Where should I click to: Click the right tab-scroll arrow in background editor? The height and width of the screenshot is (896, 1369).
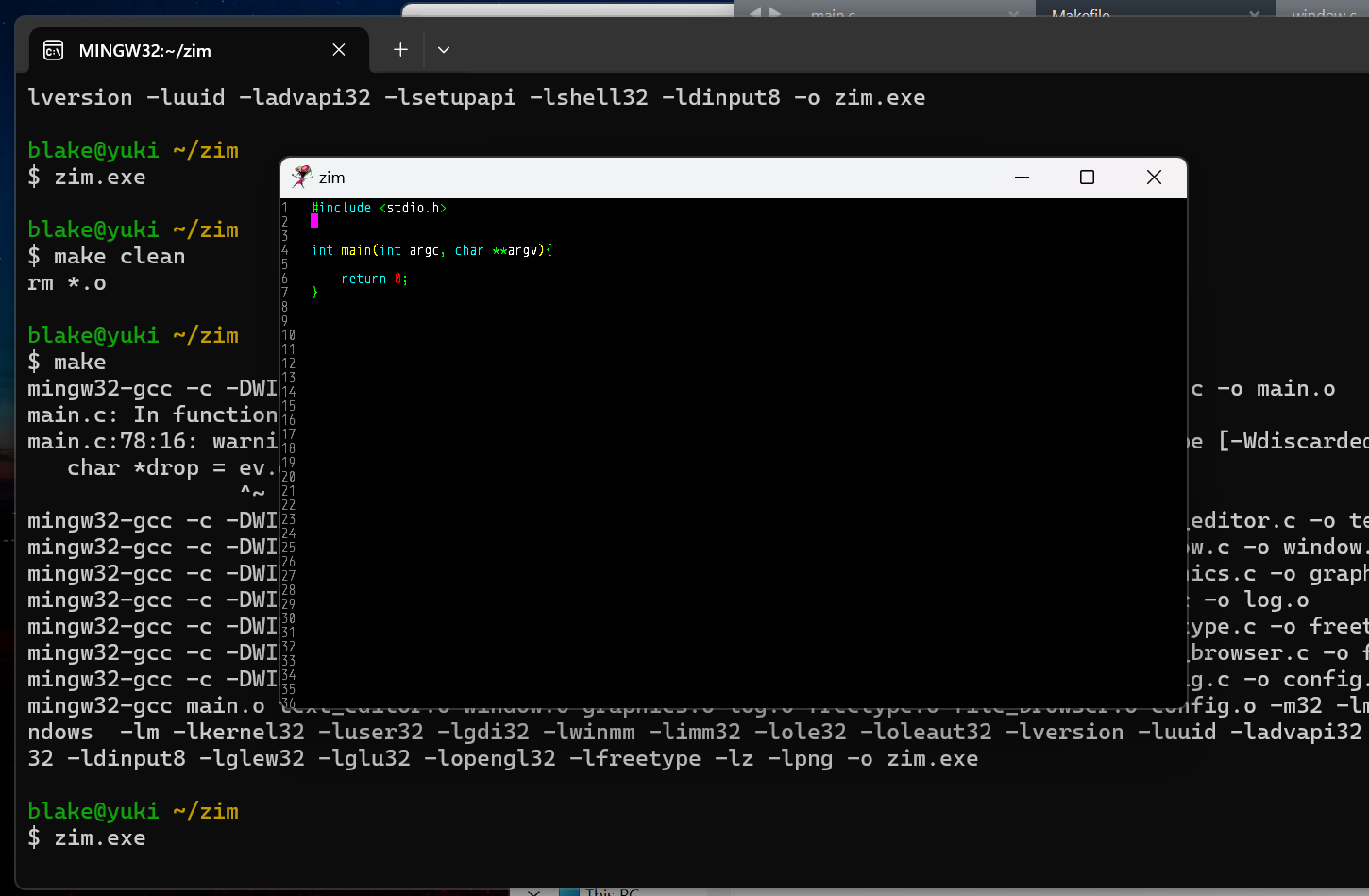(x=775, y=12)
